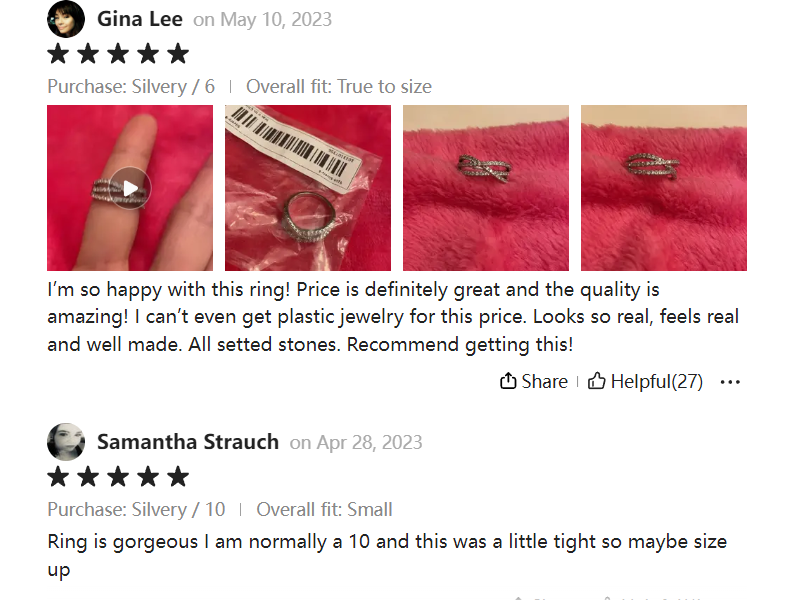
Task: Click the 'Purchase: Silvery / 10' text
Action: pyautogui.click(x=136, y=510)
